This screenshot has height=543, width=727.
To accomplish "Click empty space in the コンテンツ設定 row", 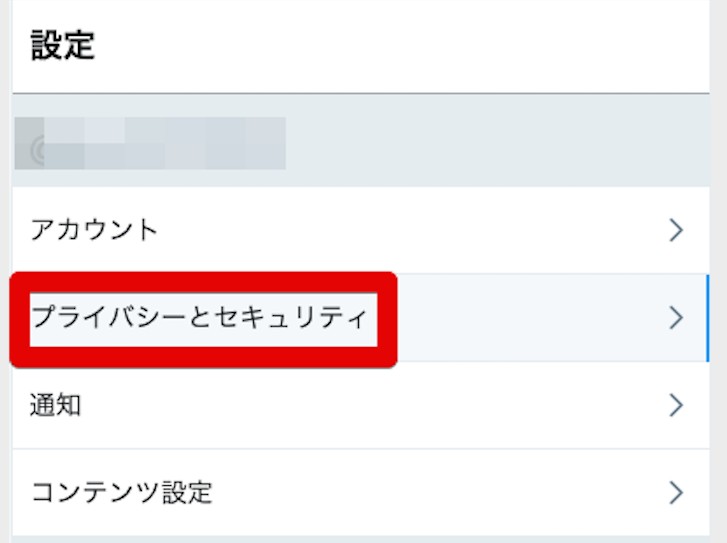I will pos(440,492).
